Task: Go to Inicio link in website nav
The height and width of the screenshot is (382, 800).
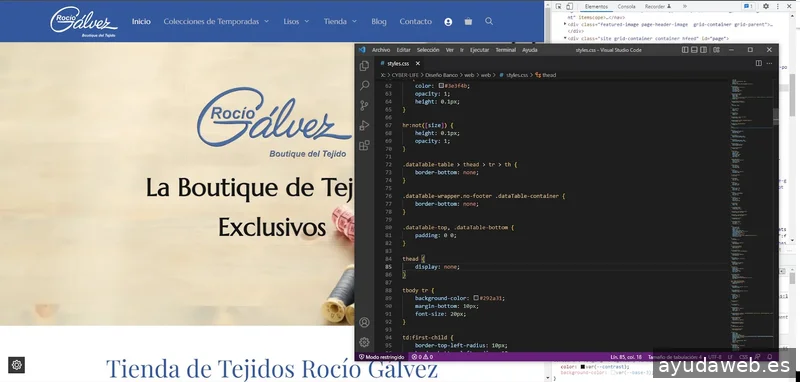Action: point(141,21)
